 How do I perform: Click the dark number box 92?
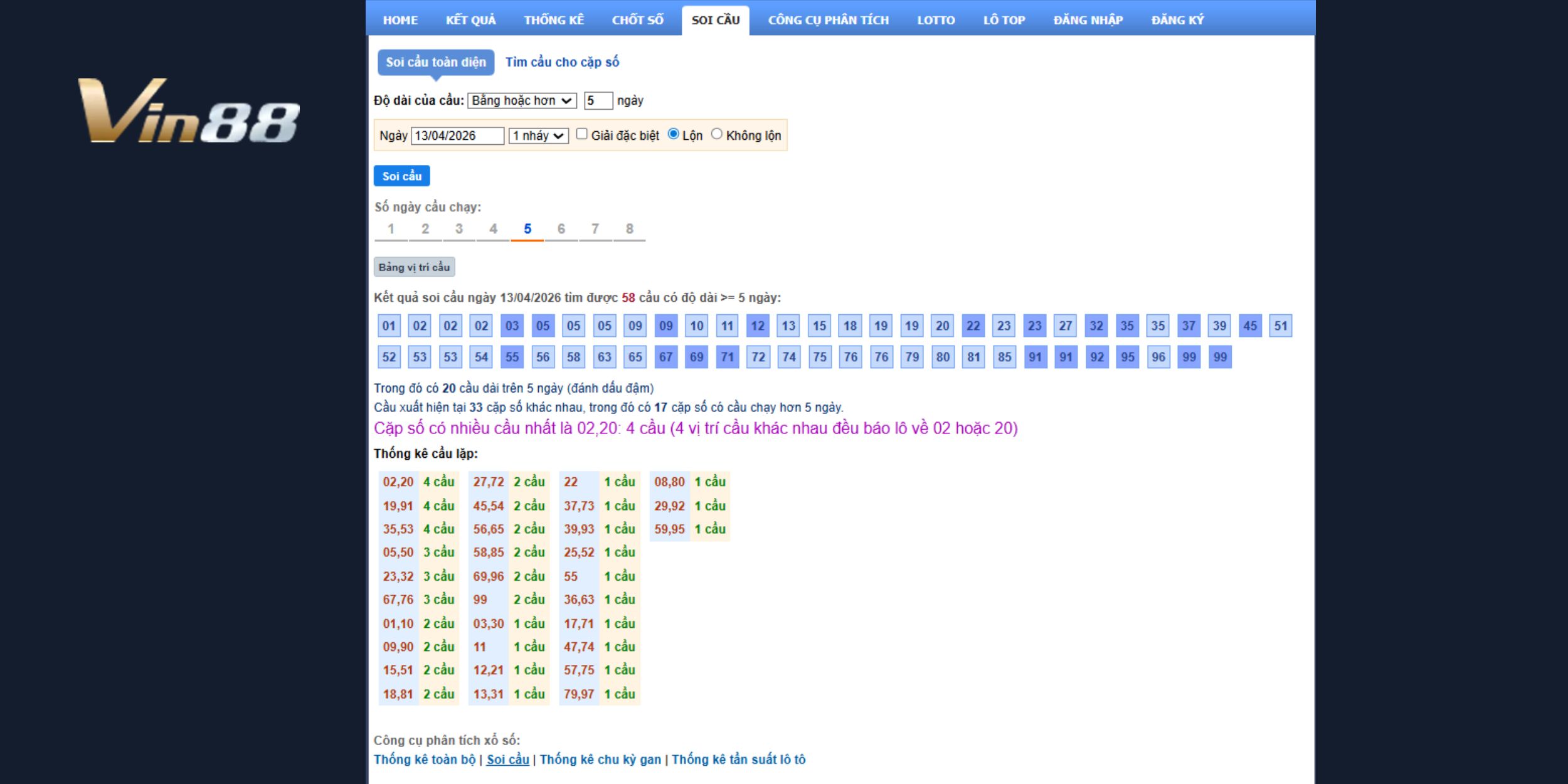(1096, 357)
